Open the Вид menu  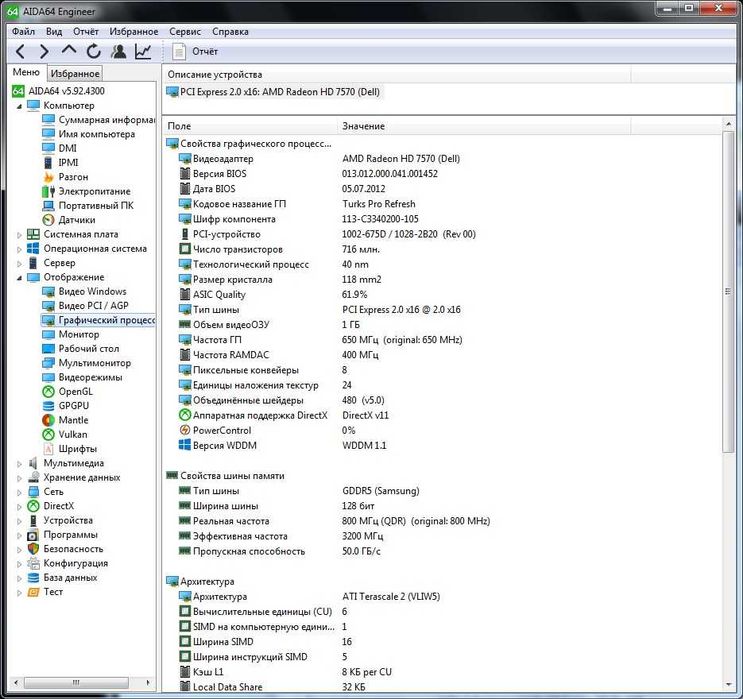pyautogui.click(x=54, y=32)
